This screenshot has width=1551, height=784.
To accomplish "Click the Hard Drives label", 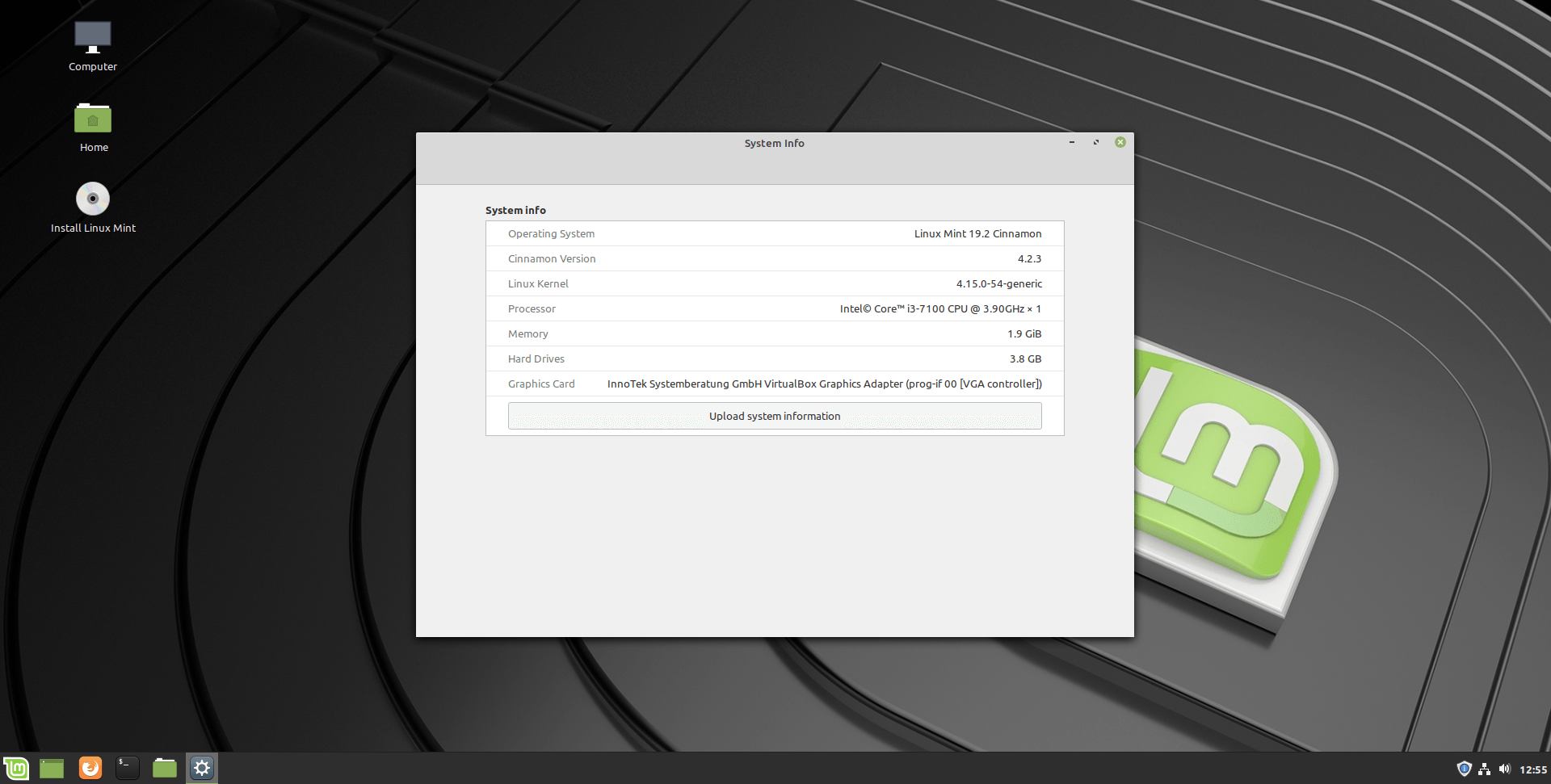I will [536, 358].
